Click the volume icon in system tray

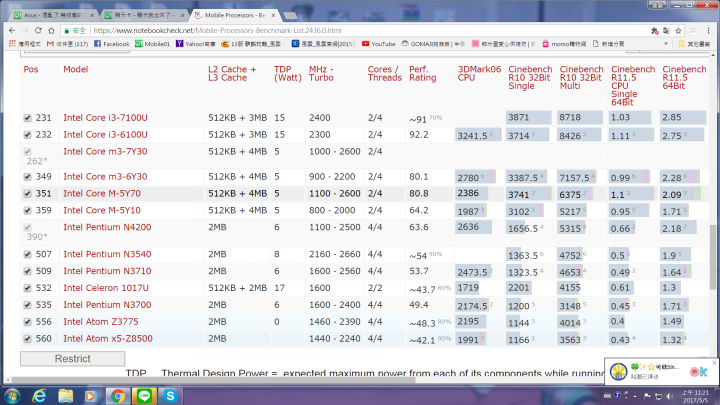[669, 396]
